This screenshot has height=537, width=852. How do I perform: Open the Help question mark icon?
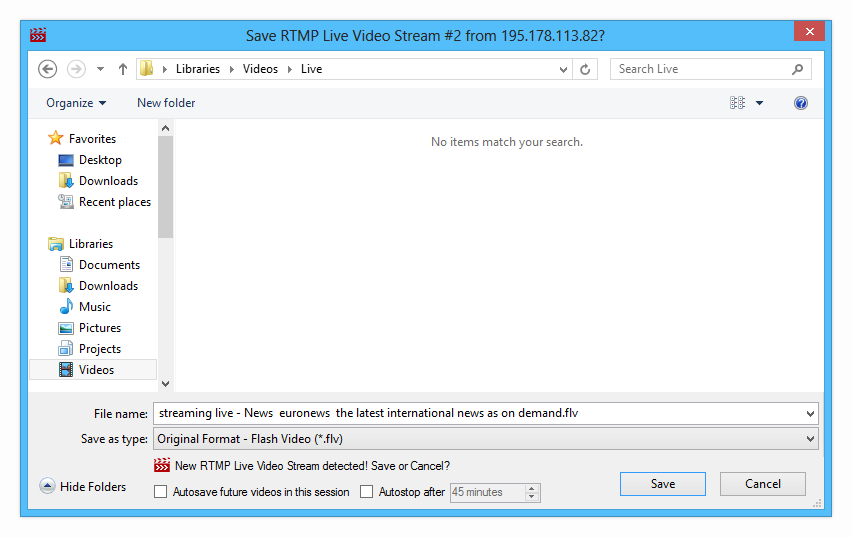(x=800, y=103)
